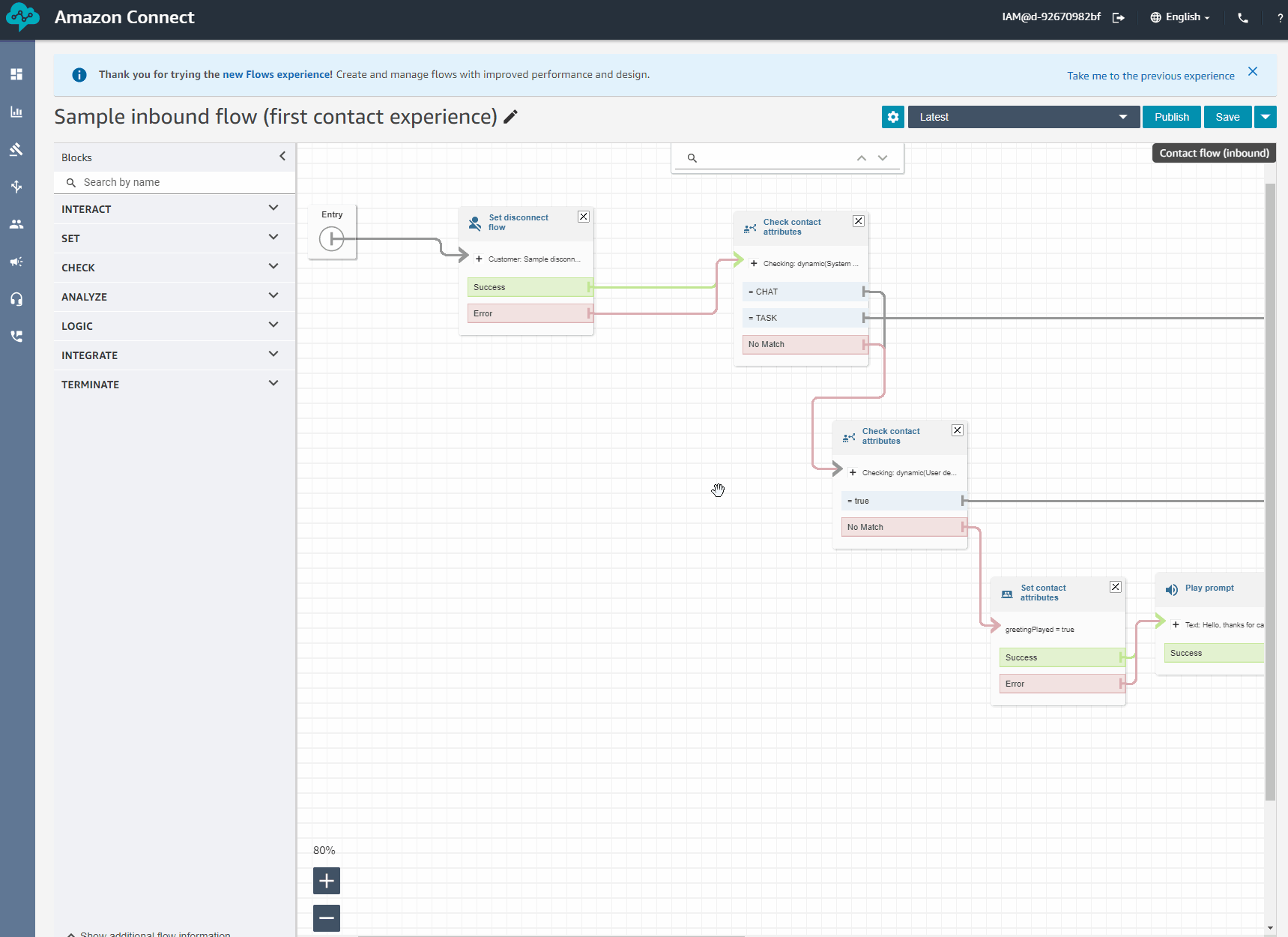
Task: Click the megaphone channels sidebar icon
Action: (x=16, y=262)
